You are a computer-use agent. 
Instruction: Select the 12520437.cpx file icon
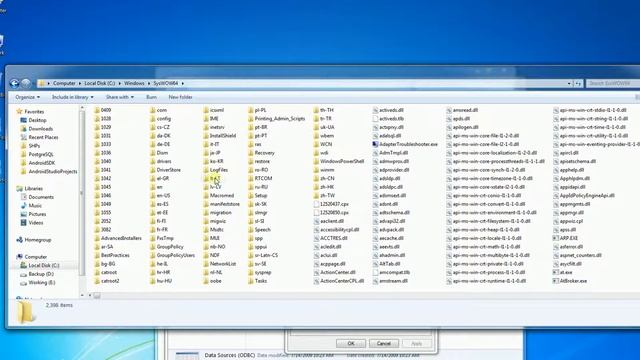coord(316,204)
